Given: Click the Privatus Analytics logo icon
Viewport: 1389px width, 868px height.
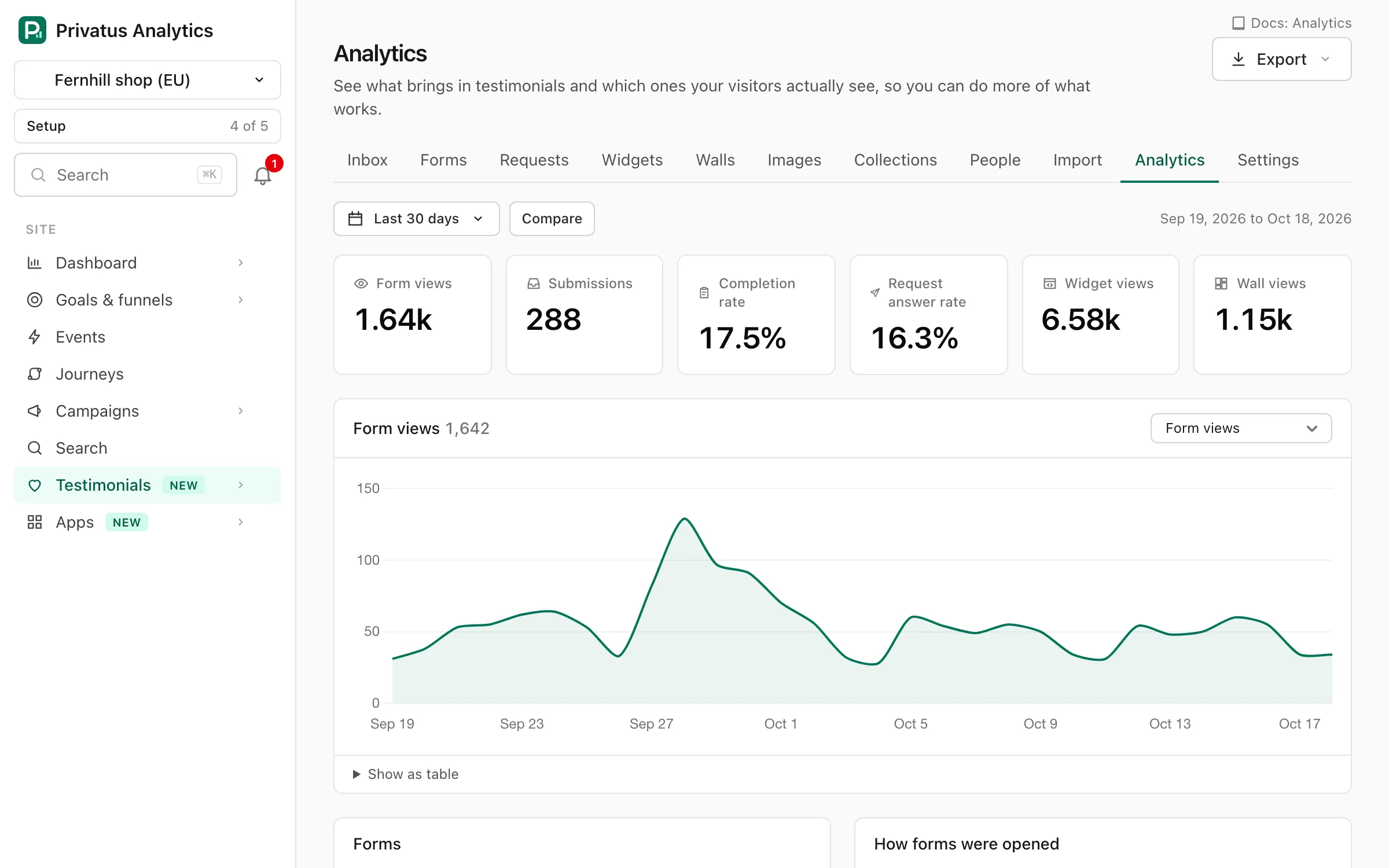Looking at the screenshot, I should click(x=32, y=30).
